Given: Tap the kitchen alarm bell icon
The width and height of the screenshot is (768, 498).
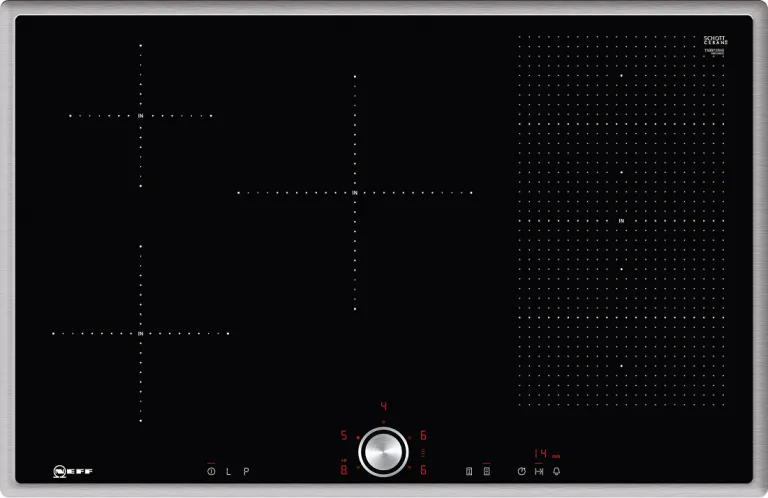Looking at the screenshot, I should (x=557, y=471).
